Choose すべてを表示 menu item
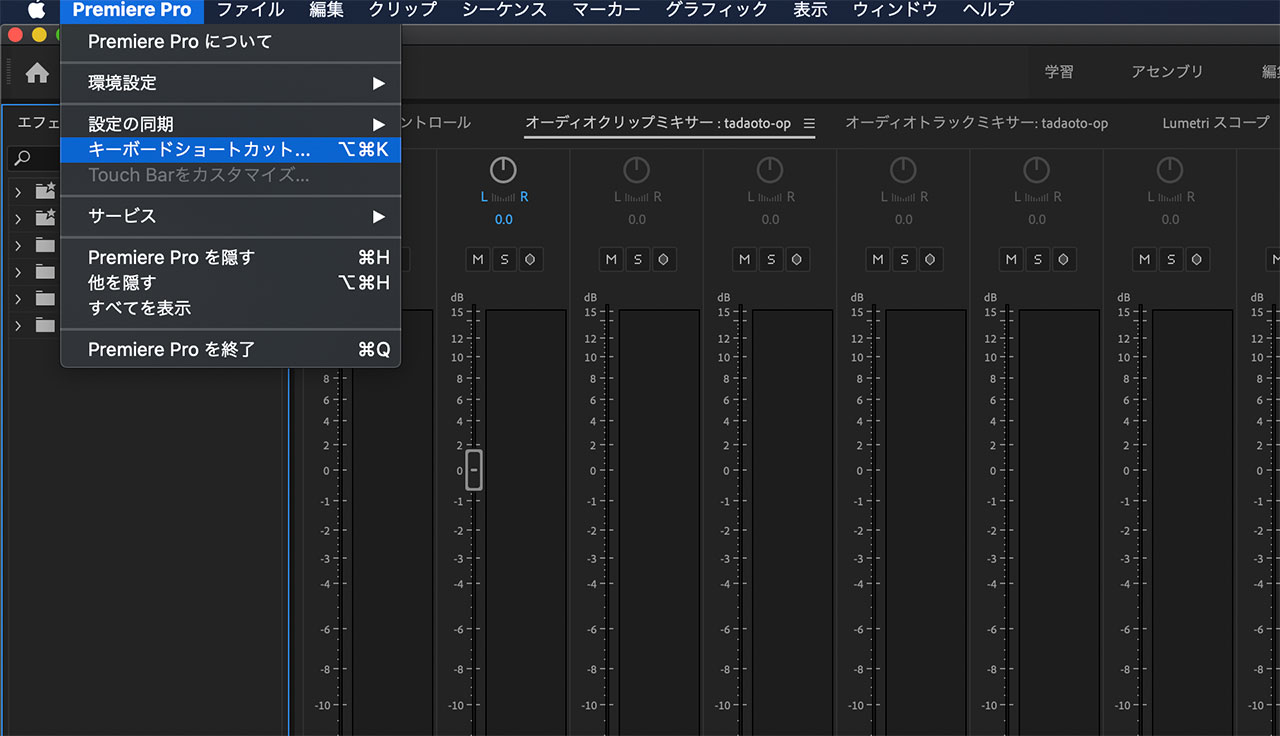This screenshot has height=736, width=1280. 230,308
